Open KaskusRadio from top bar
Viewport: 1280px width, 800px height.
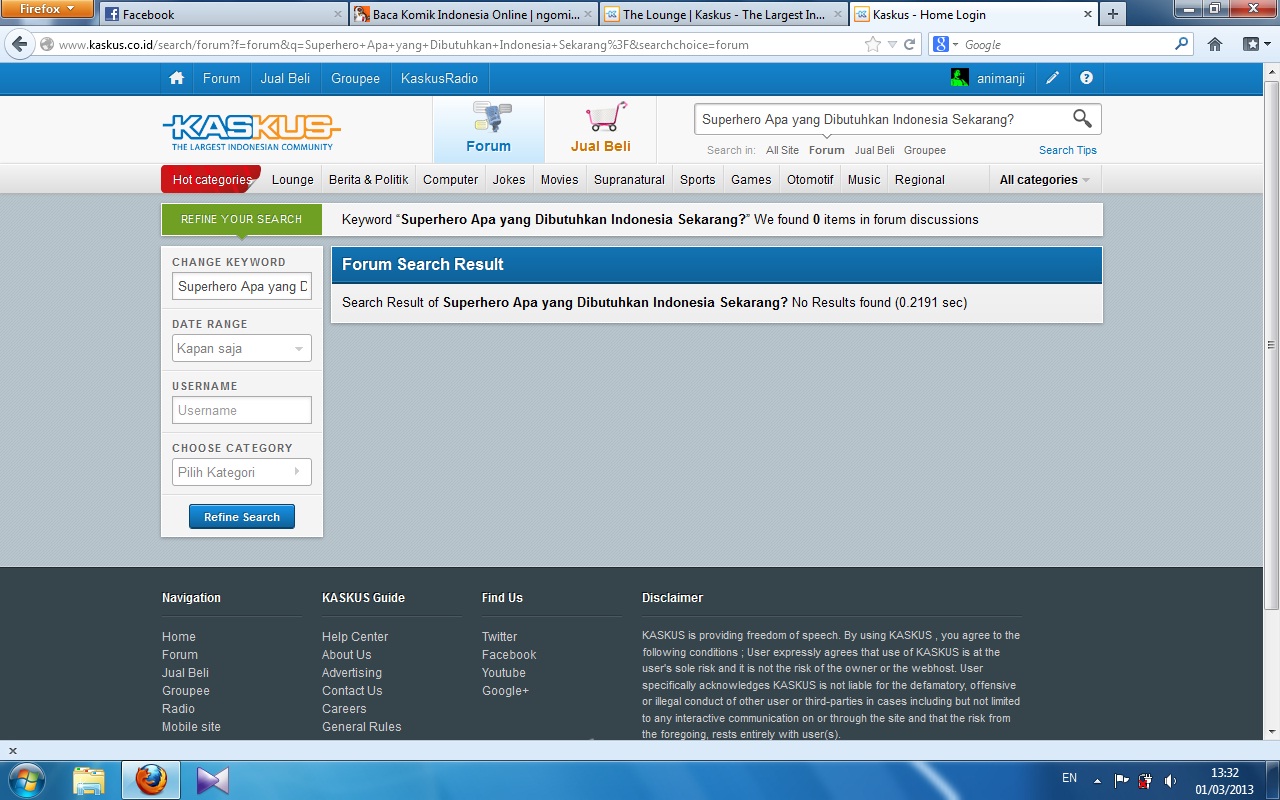(x=439, y=78)
